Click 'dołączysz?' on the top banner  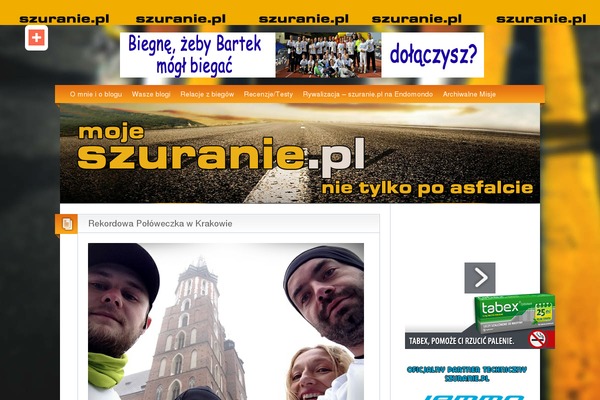[432, 55]
